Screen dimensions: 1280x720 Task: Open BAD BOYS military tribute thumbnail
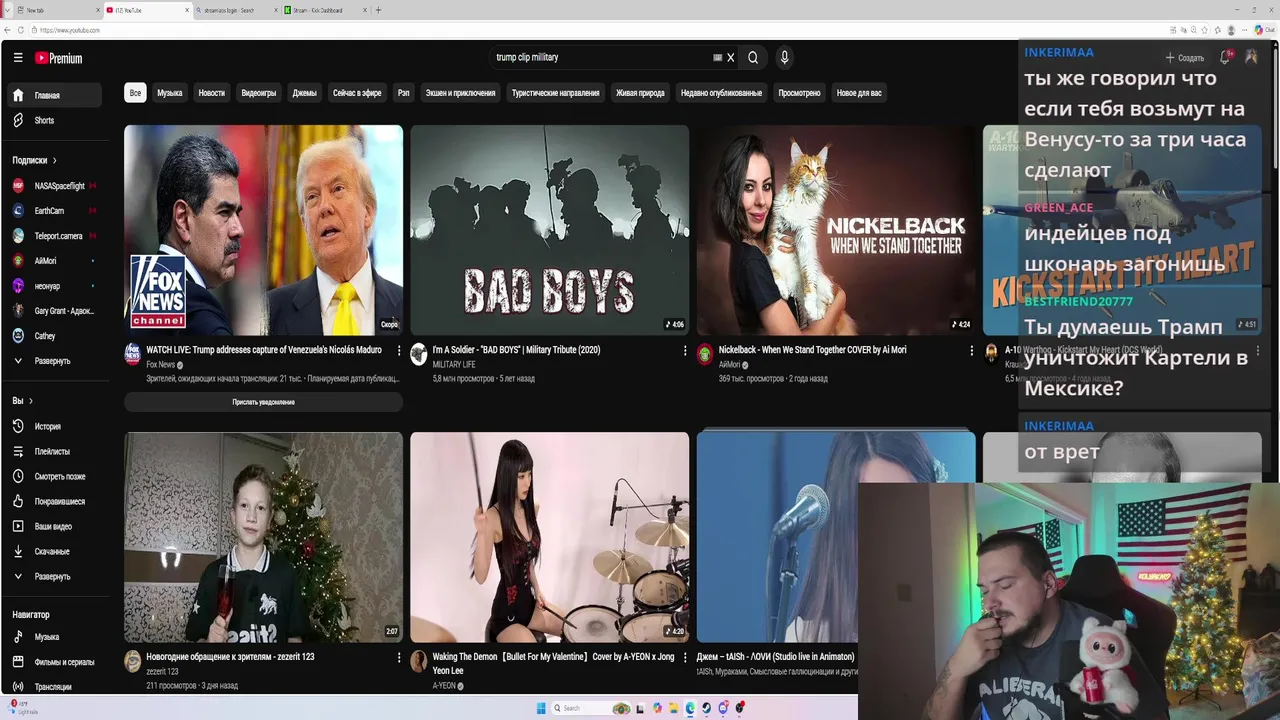click(549, 230)
